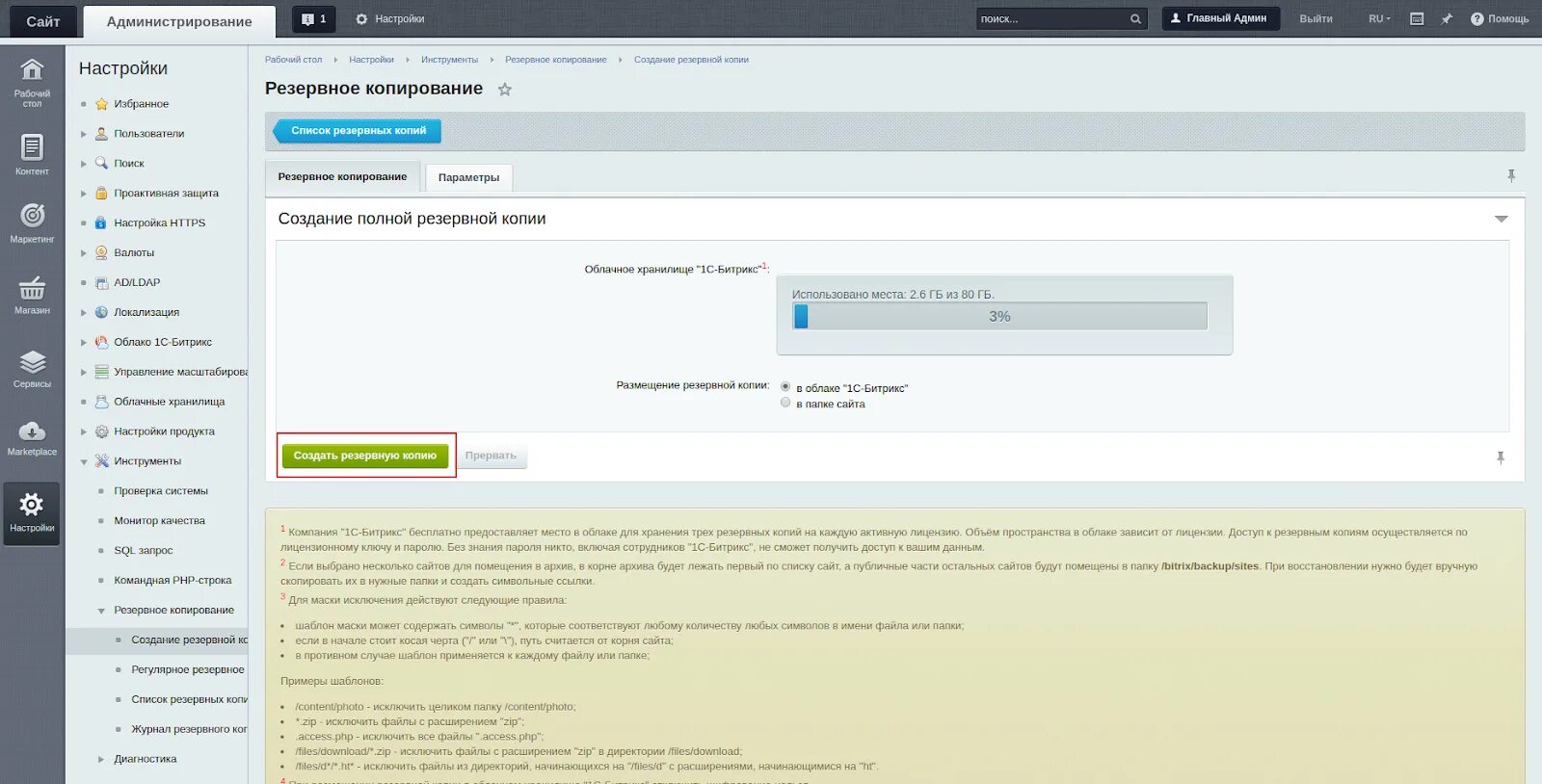Open SQL запрос in the tree
Viewport: 1542px width, 784px height.
coord(144,552)
